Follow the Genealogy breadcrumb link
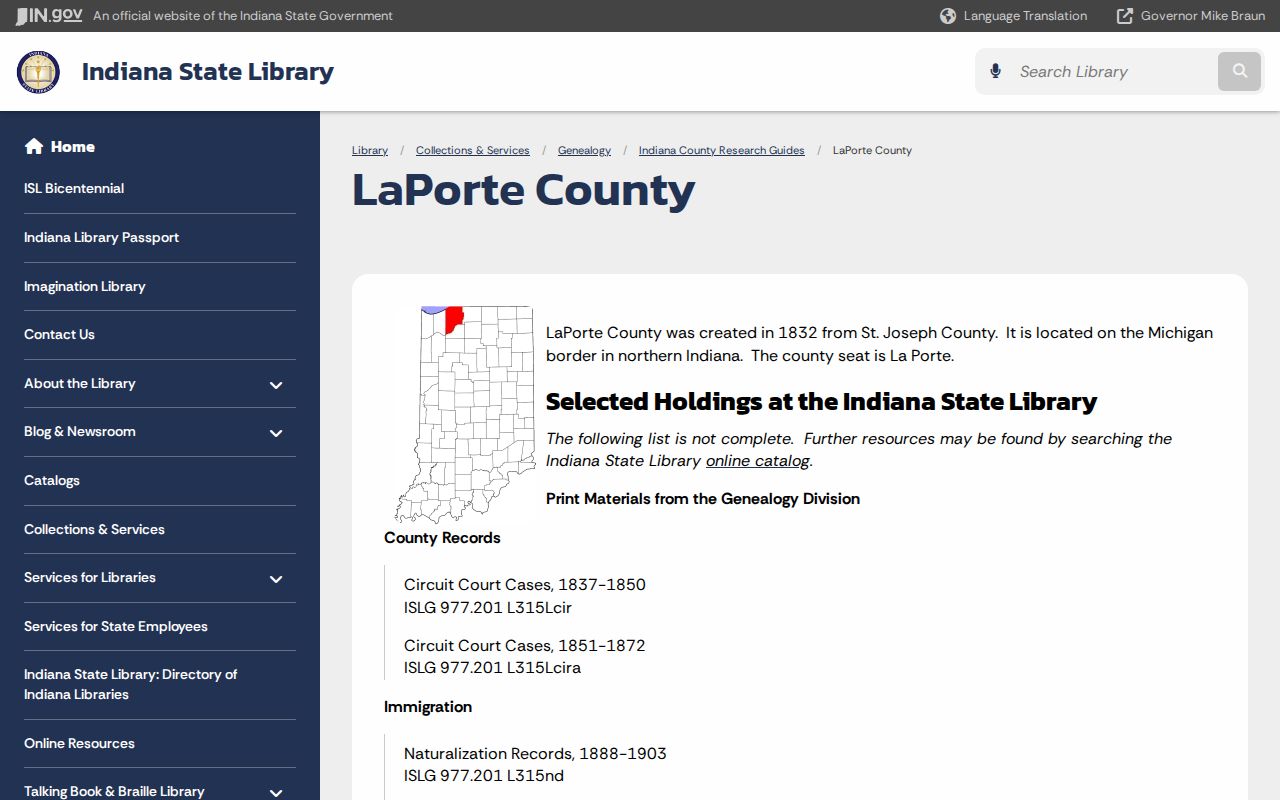The image size is (1280, 800). click(584, 151)
